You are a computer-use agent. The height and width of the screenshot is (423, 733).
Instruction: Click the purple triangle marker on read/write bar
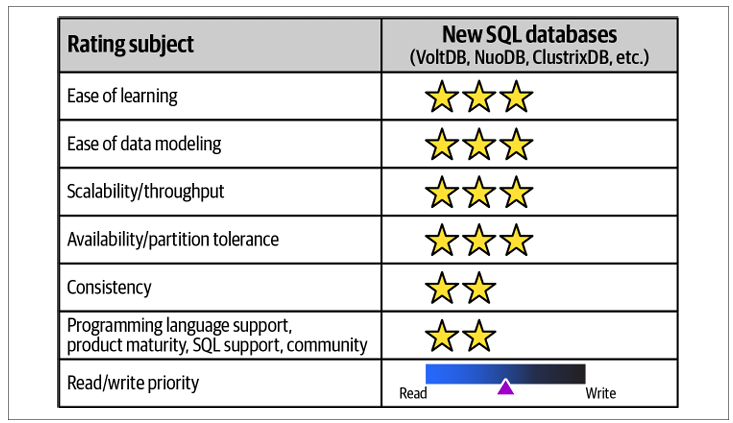click(506, 387)
